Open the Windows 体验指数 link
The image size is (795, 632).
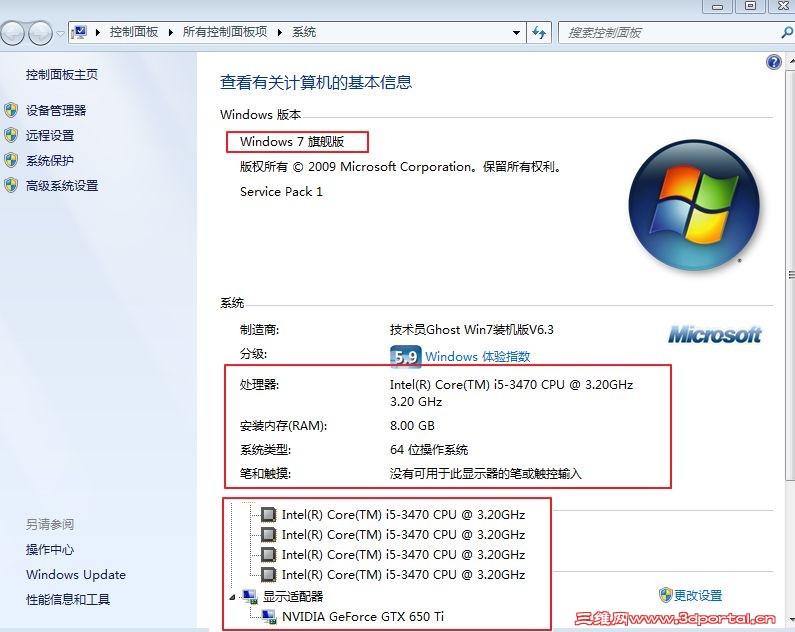[477, 356]
